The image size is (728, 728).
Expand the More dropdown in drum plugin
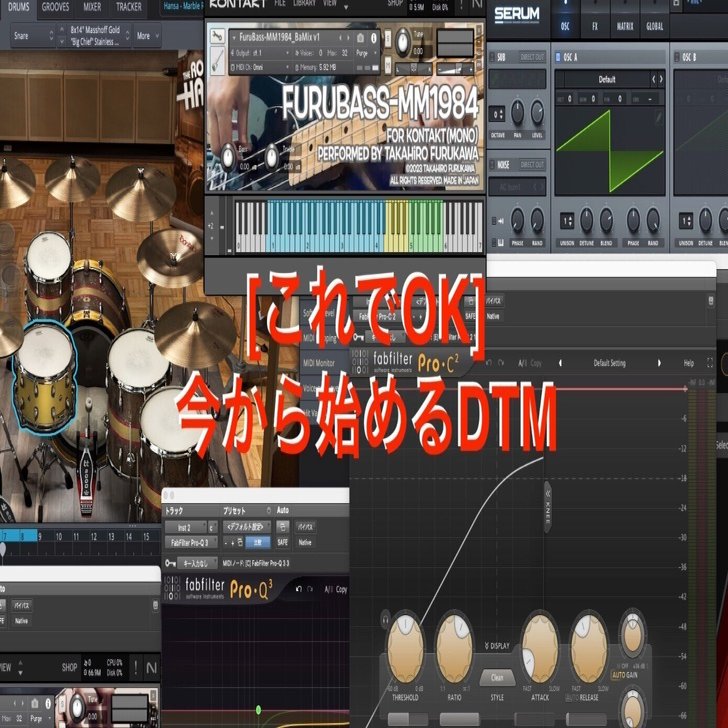(148, 36)
